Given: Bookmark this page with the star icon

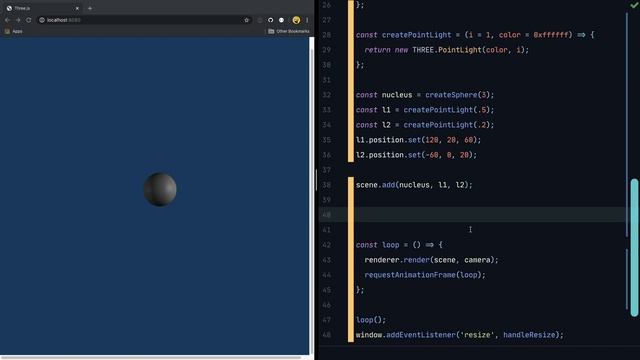Looking at the screenshot, I should [247, 20].
